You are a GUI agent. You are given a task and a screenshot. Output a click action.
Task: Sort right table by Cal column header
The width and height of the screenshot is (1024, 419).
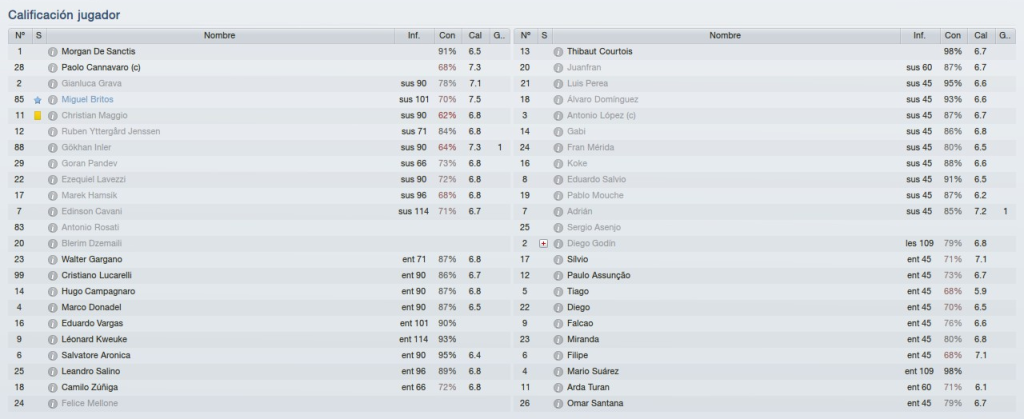tap(981, 36)
